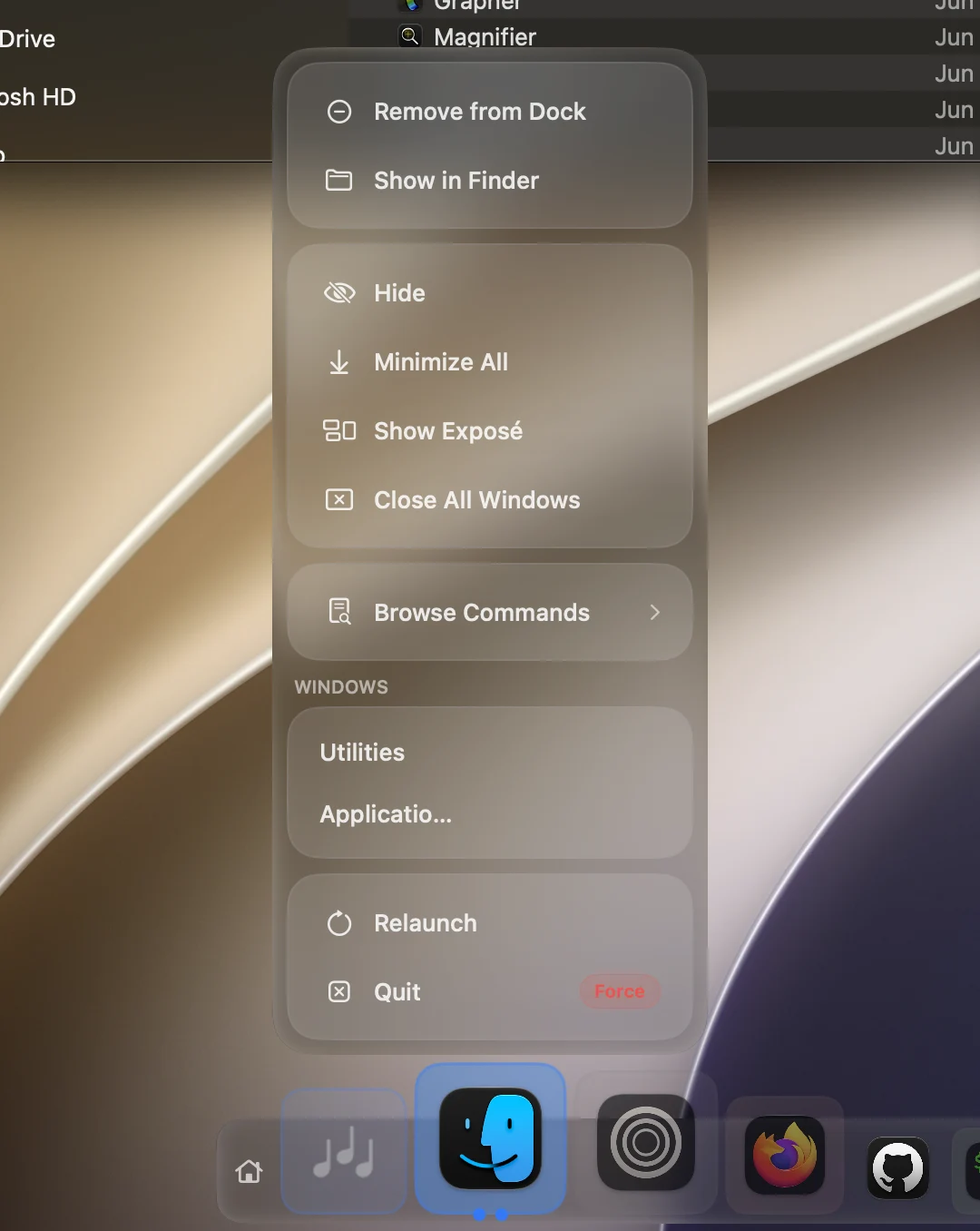Select Magnifier row in Finder list

tap(664, 37)
